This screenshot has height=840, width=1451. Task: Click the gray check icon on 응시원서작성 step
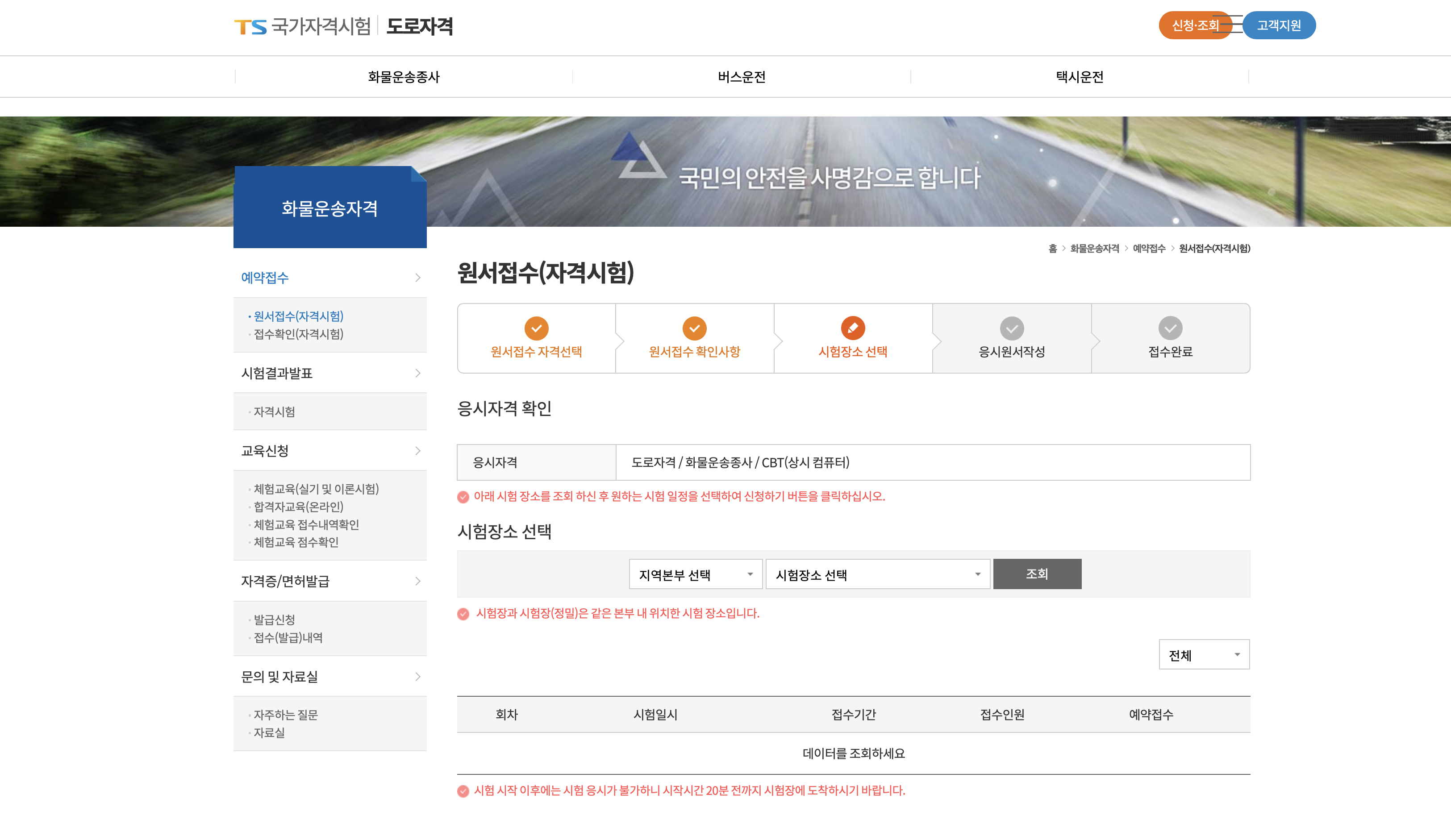(x=1012, y=328)
